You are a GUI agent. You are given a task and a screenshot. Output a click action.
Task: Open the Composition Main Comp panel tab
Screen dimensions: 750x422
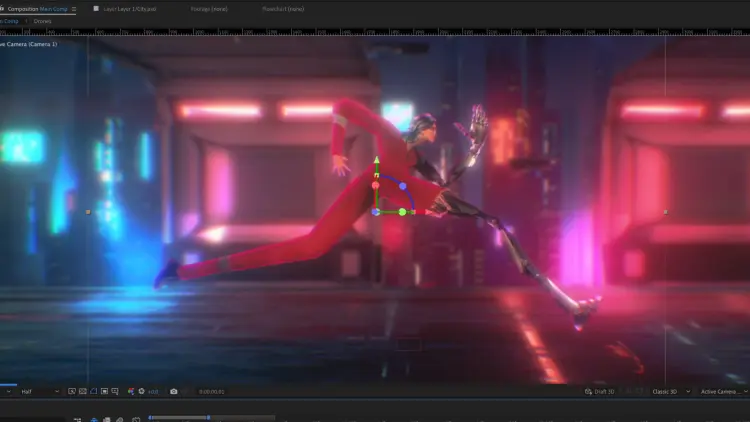(x=37, y=9)
